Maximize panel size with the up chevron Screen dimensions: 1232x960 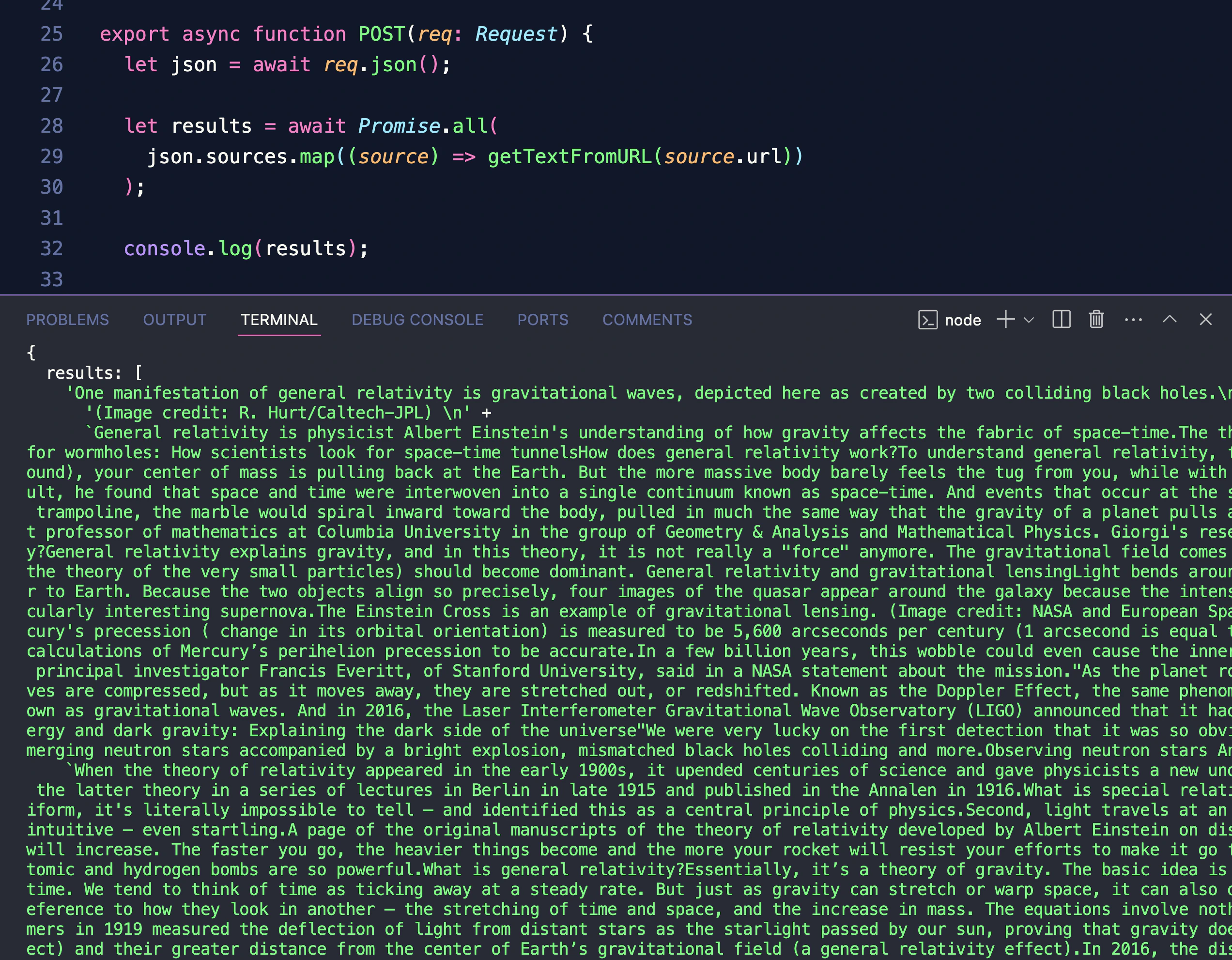click(x=1170, y=319)
